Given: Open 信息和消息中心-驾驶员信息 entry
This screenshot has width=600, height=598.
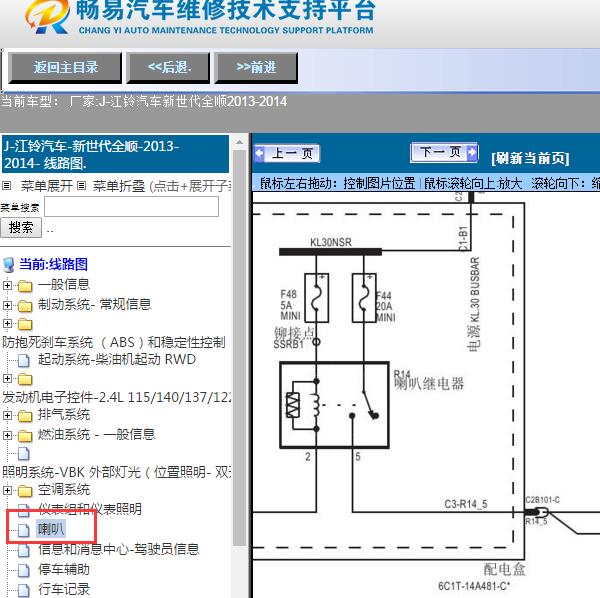Looking at the screenshot, I should (x=118, y=549).
